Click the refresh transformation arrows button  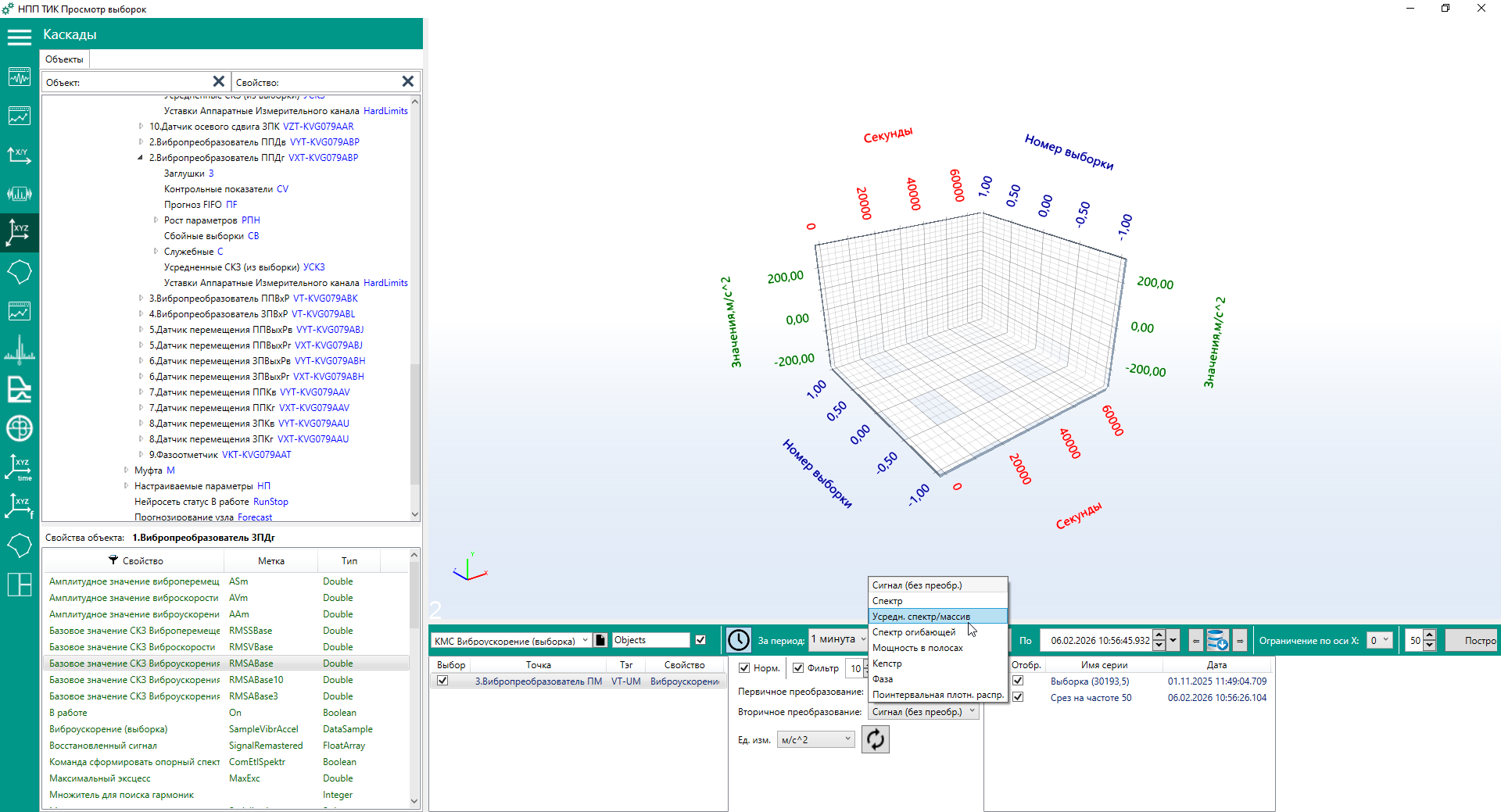pos(876,739)
